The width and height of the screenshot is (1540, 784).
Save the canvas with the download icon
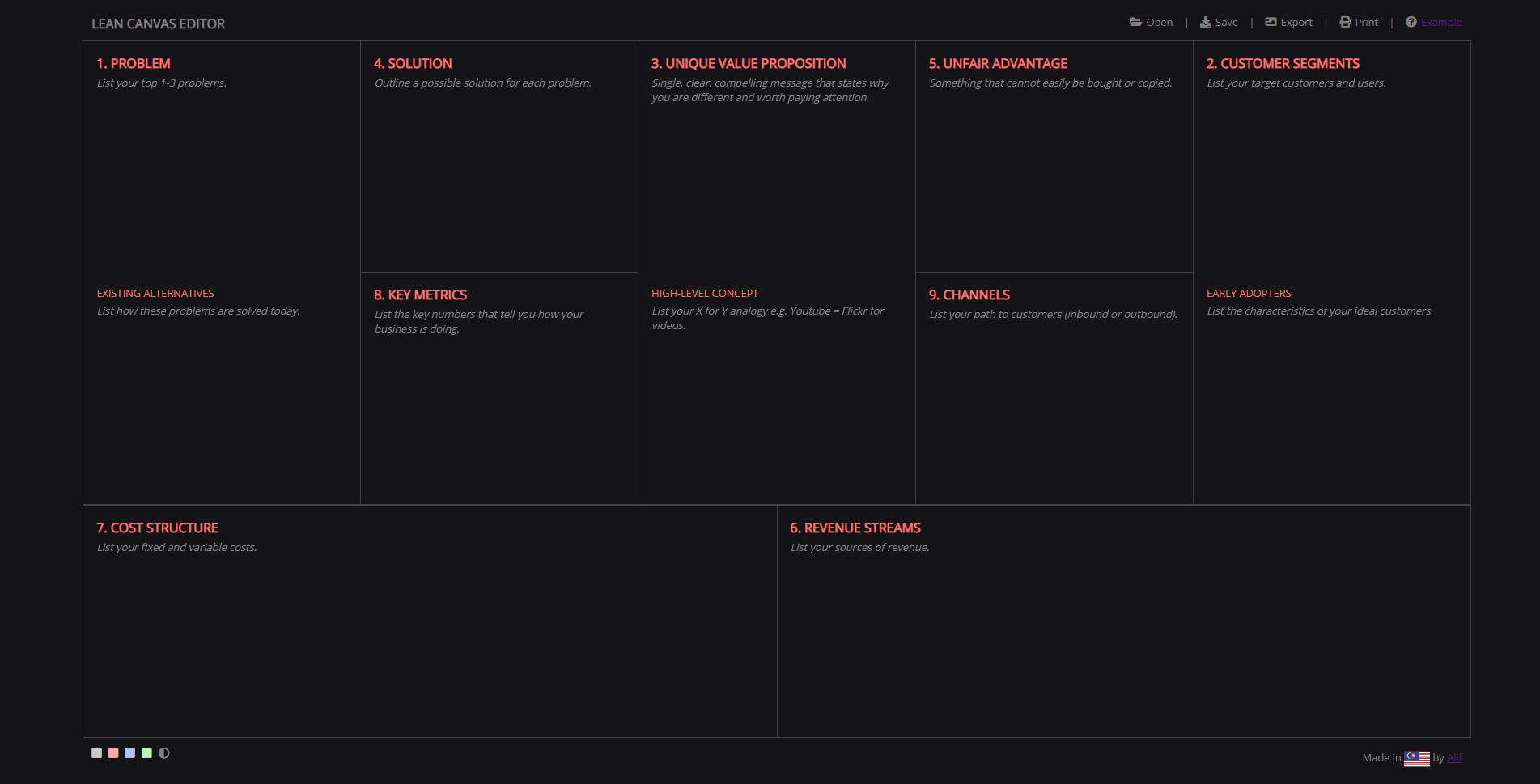(x=1205, y=22)
